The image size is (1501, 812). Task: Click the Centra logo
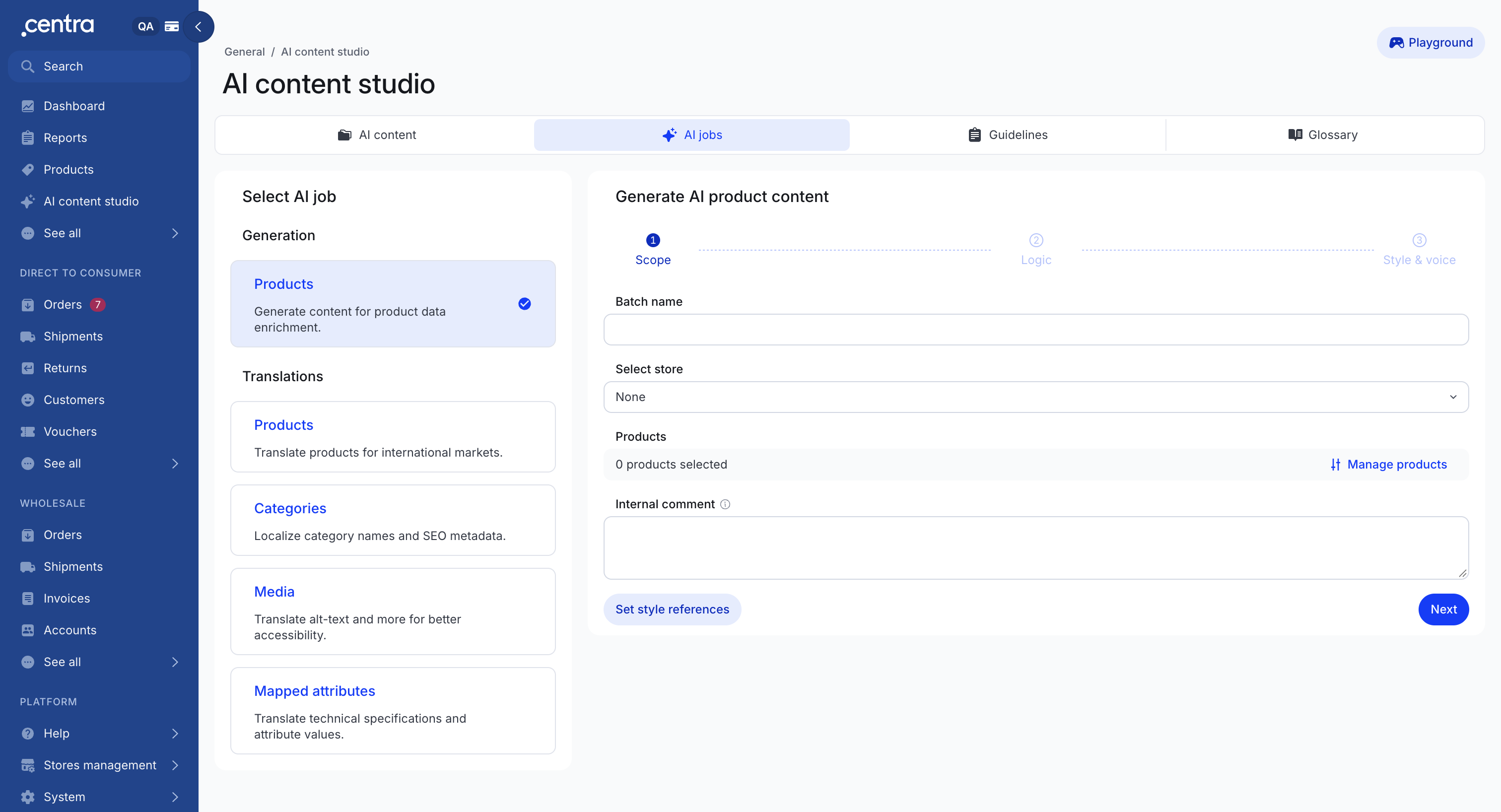coord(58,26)
